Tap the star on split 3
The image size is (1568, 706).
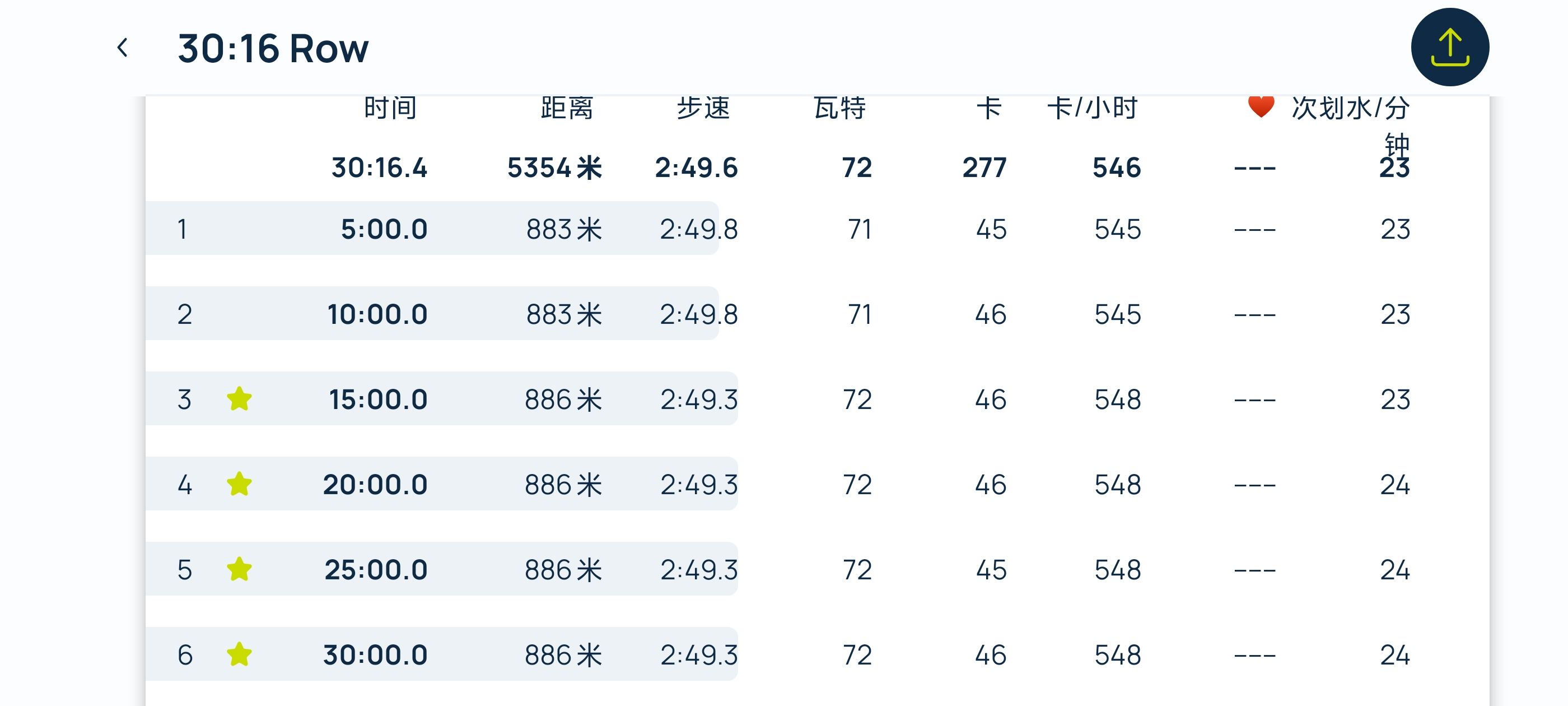pos(239,399)
